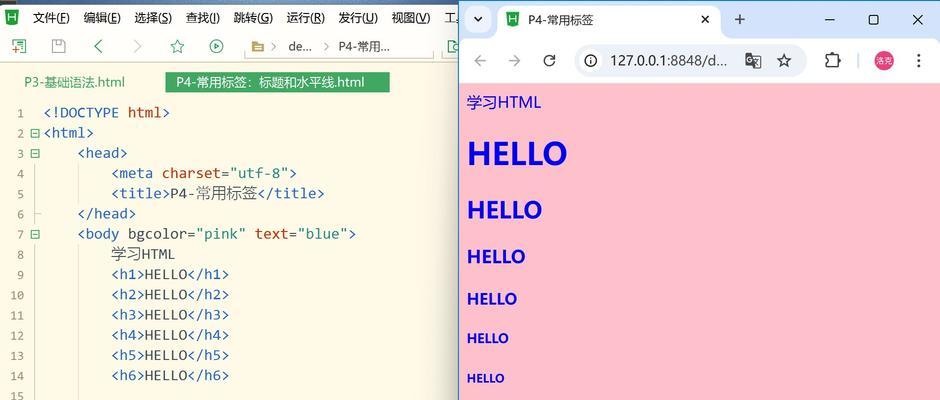
Task: Click 学习HTML text in the browser page
Action: 504,103
